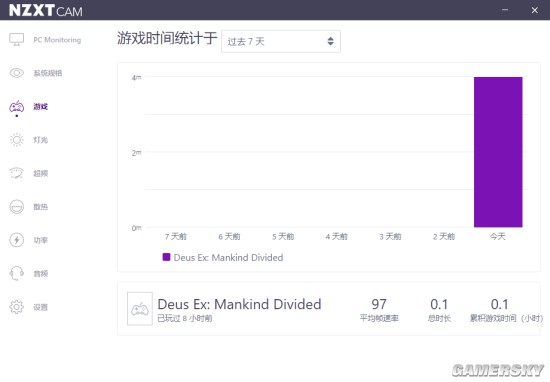This screenshot has width=550, height=382.
Task: Minimize the NZXT CAM window
Action: (505, 10)
